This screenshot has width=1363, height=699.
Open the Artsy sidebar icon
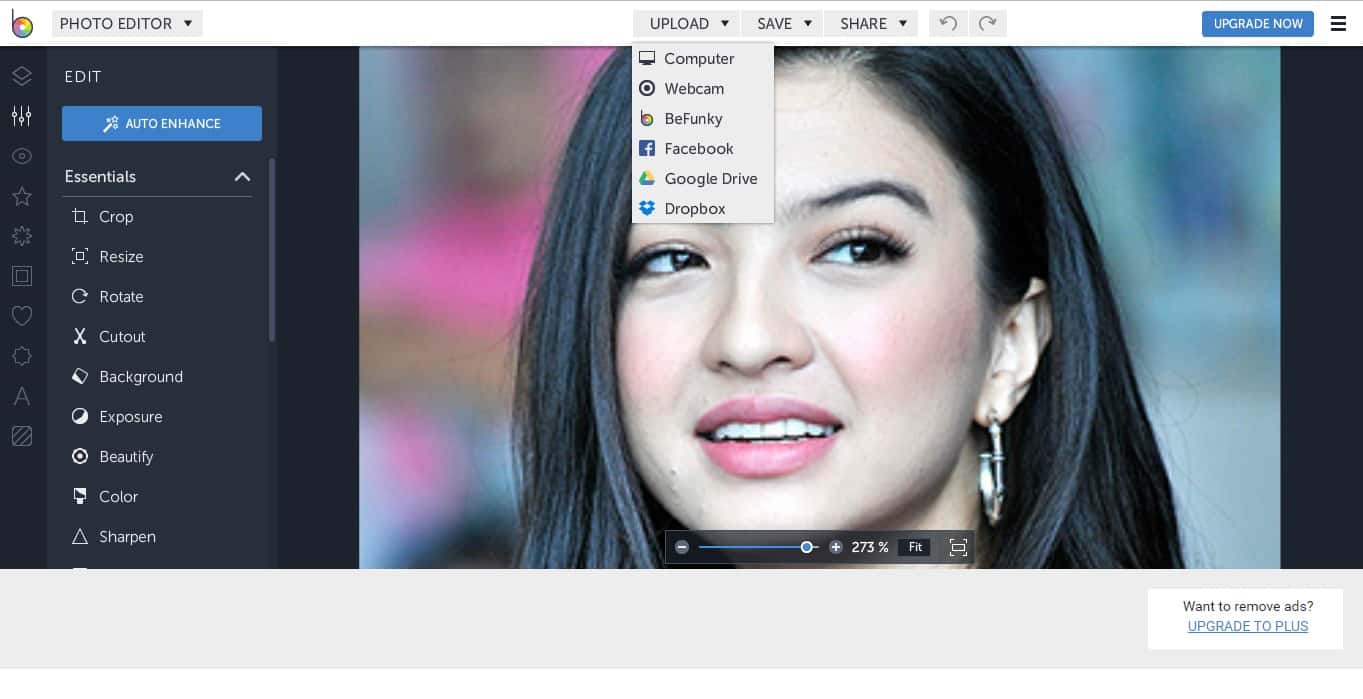point(22,236)
